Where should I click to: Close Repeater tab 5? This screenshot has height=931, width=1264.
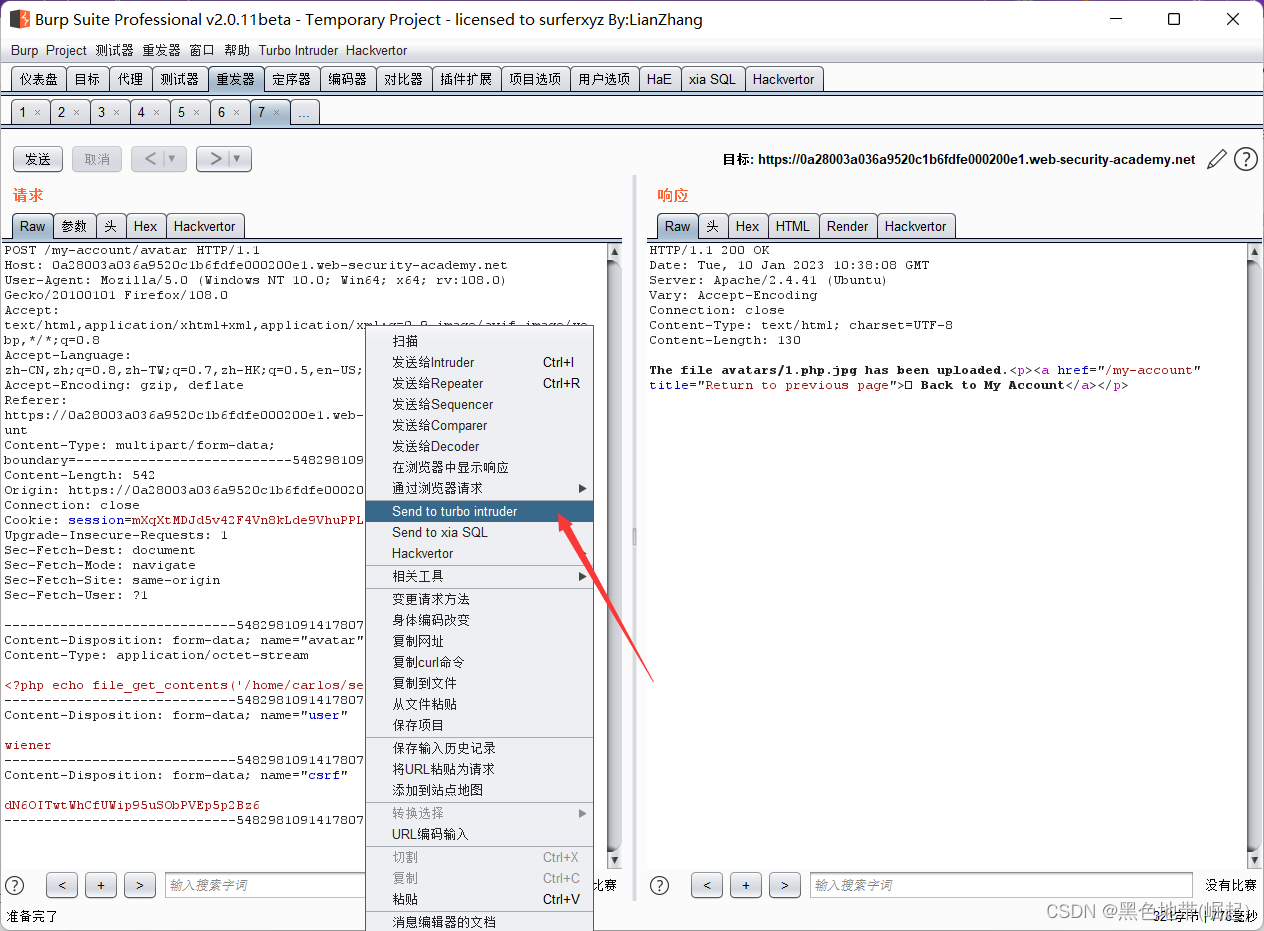[197, 113]
